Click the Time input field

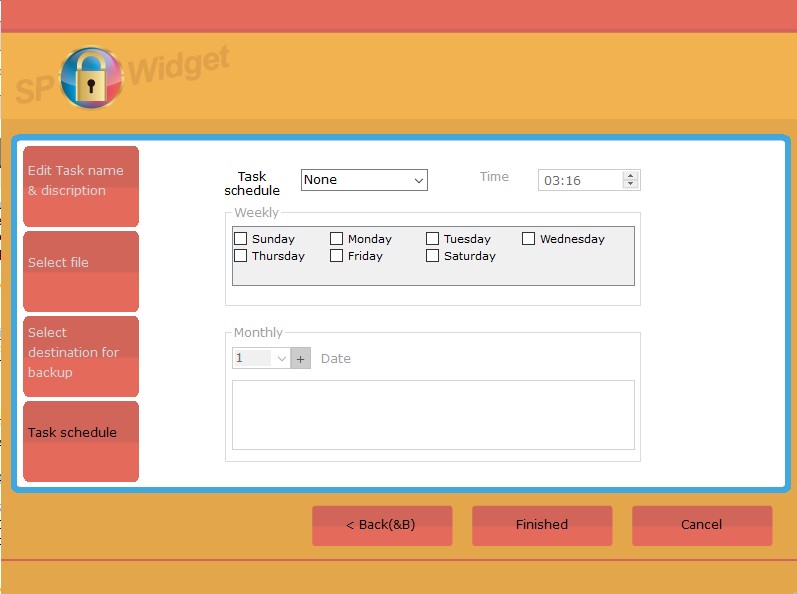580,181
